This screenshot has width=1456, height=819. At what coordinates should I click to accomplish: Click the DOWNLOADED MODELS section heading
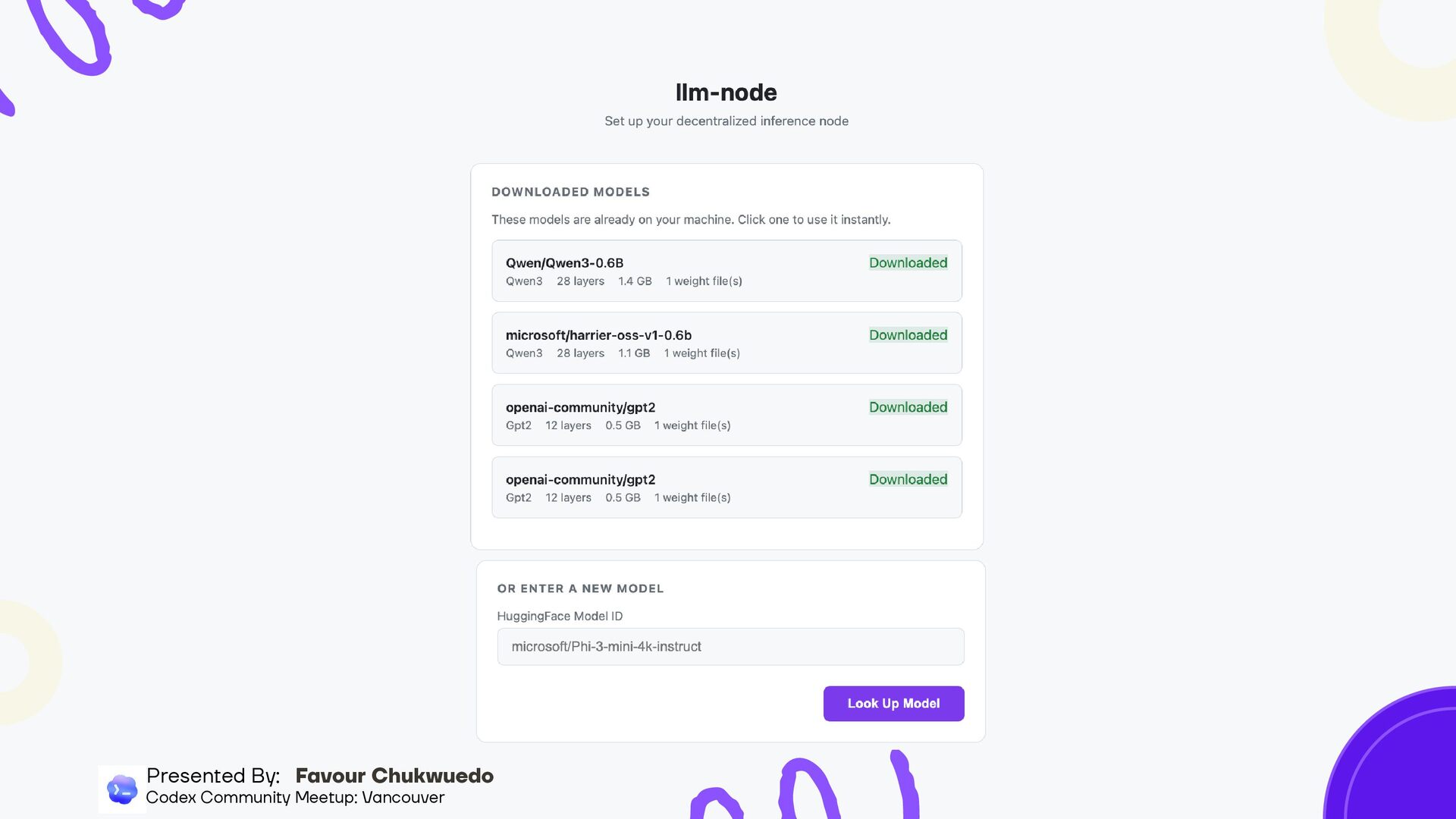pyautogui.click(x=570, y=193)
